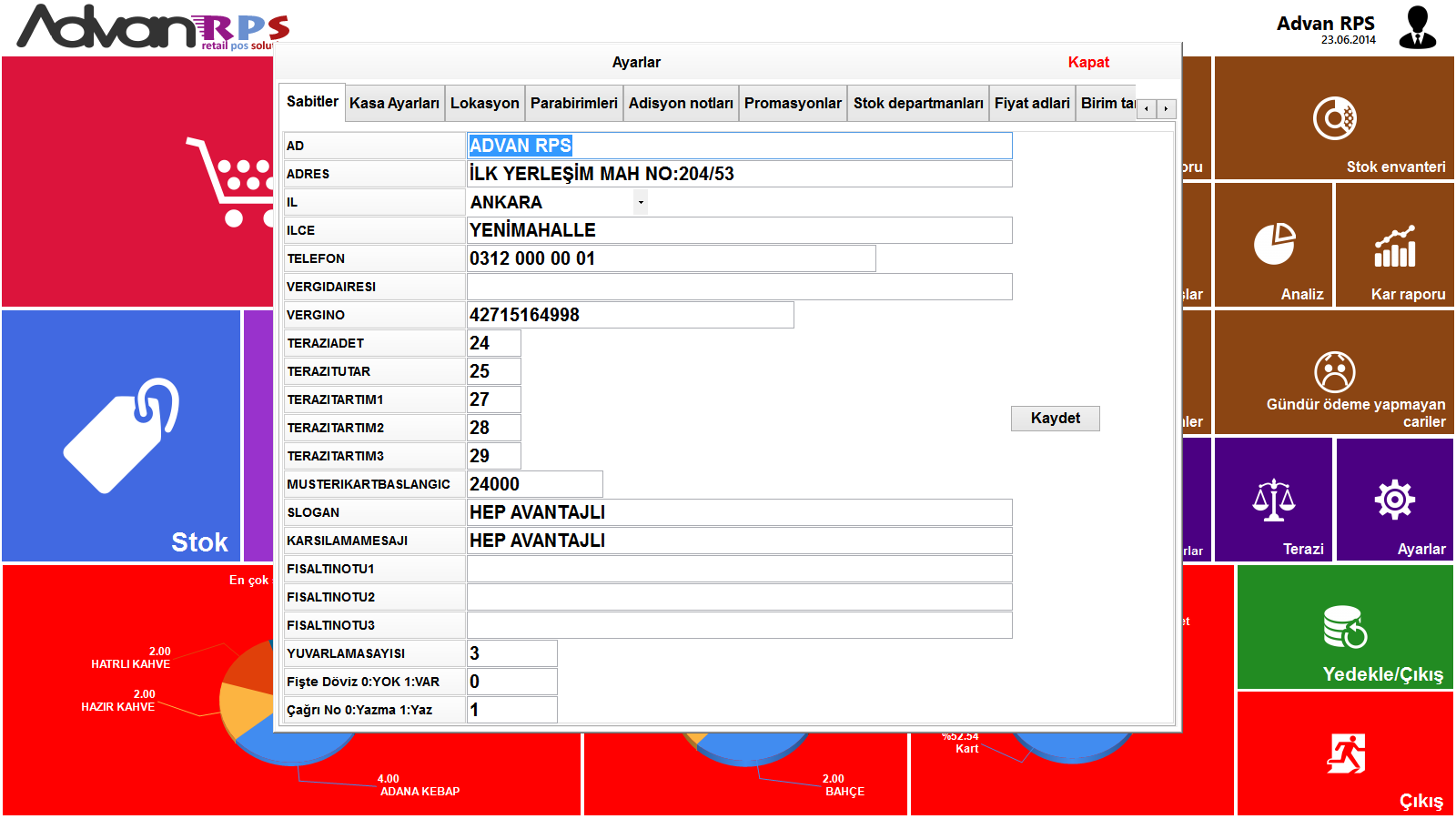The width and height of the screenshot is (1456, 819).
Task: Open the Yedekle/Çıkış database backup icon
Action: click(1345, 627)
